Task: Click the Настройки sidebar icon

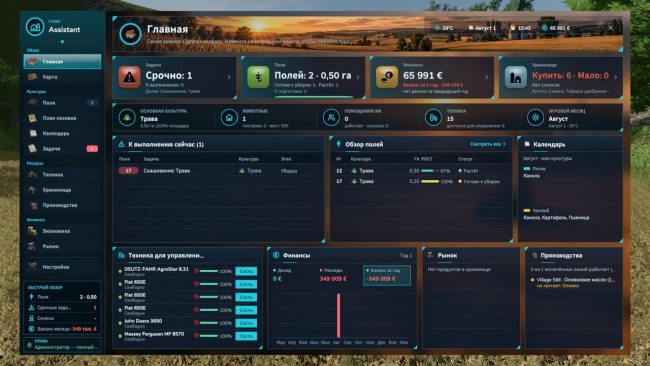Action: (x=32, y=267)
